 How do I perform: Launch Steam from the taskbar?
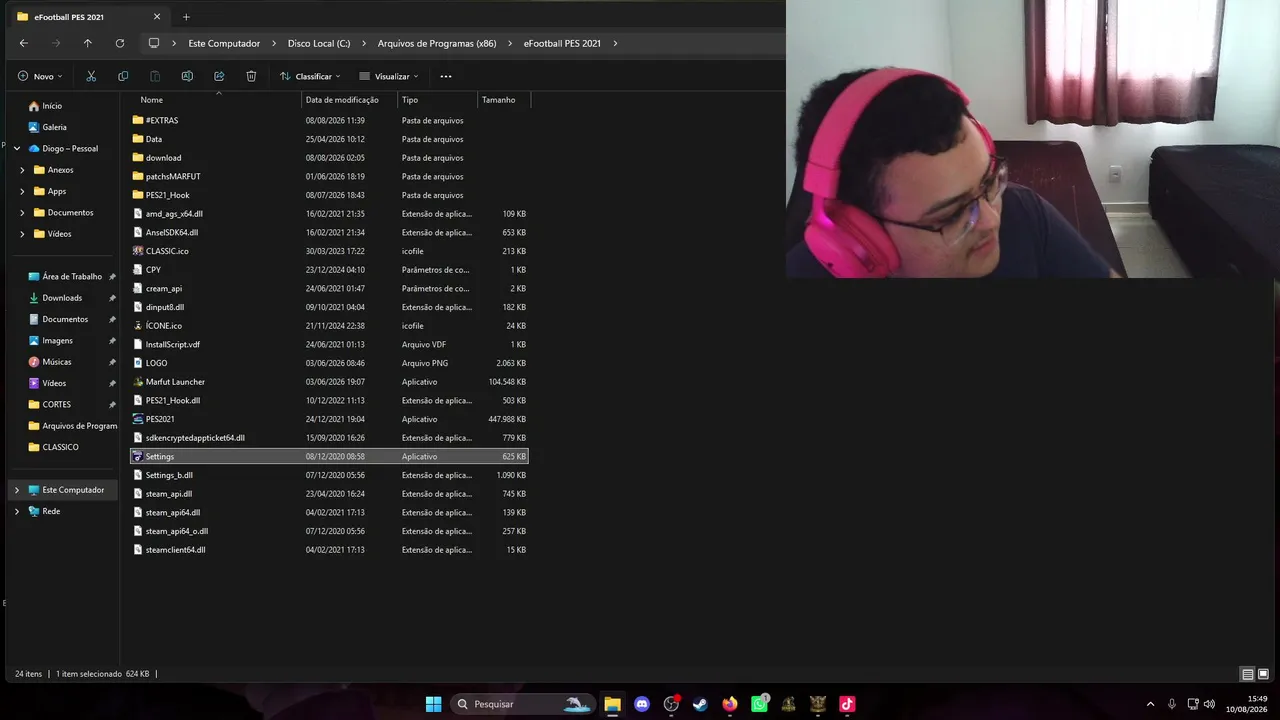[x=700, y=704]
